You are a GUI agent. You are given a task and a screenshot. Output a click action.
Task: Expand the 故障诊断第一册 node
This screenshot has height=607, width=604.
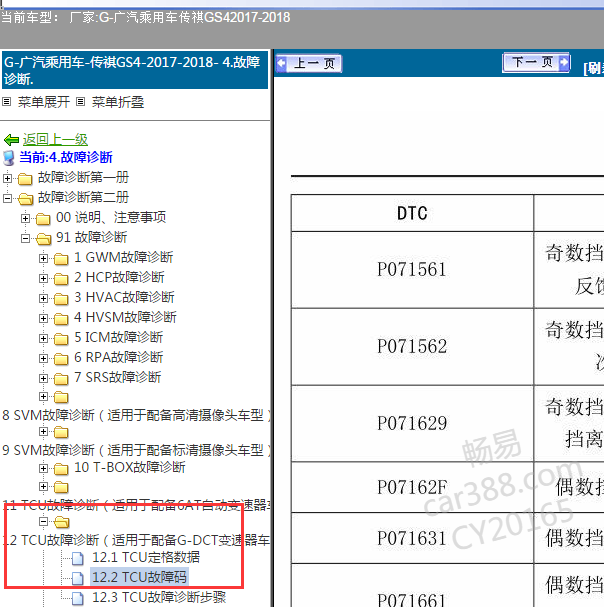coord(7,178)
